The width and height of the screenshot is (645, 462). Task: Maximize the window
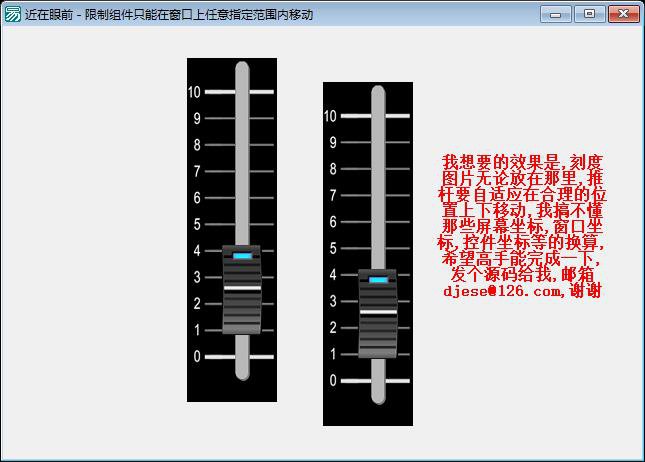click(x=589, y=14)
